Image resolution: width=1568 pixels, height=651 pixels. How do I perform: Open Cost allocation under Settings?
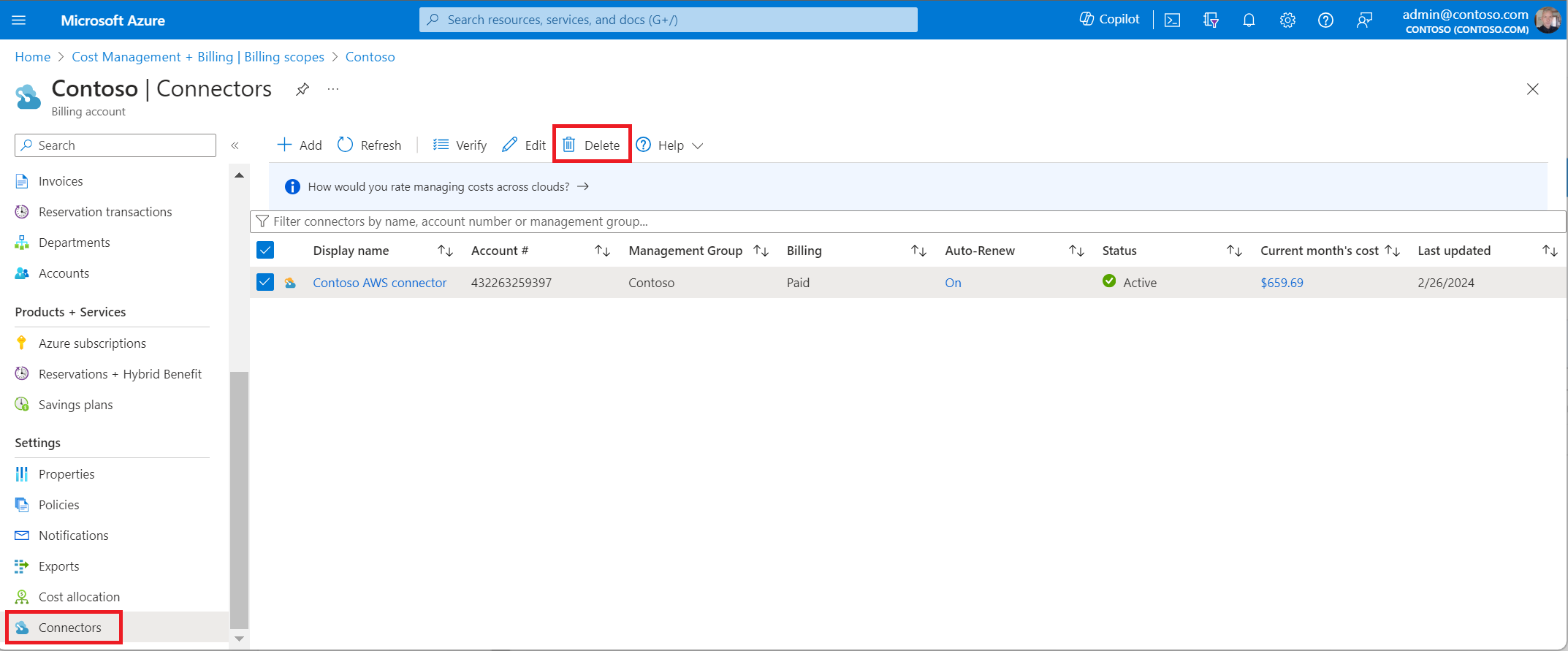[x=79, y=597]
